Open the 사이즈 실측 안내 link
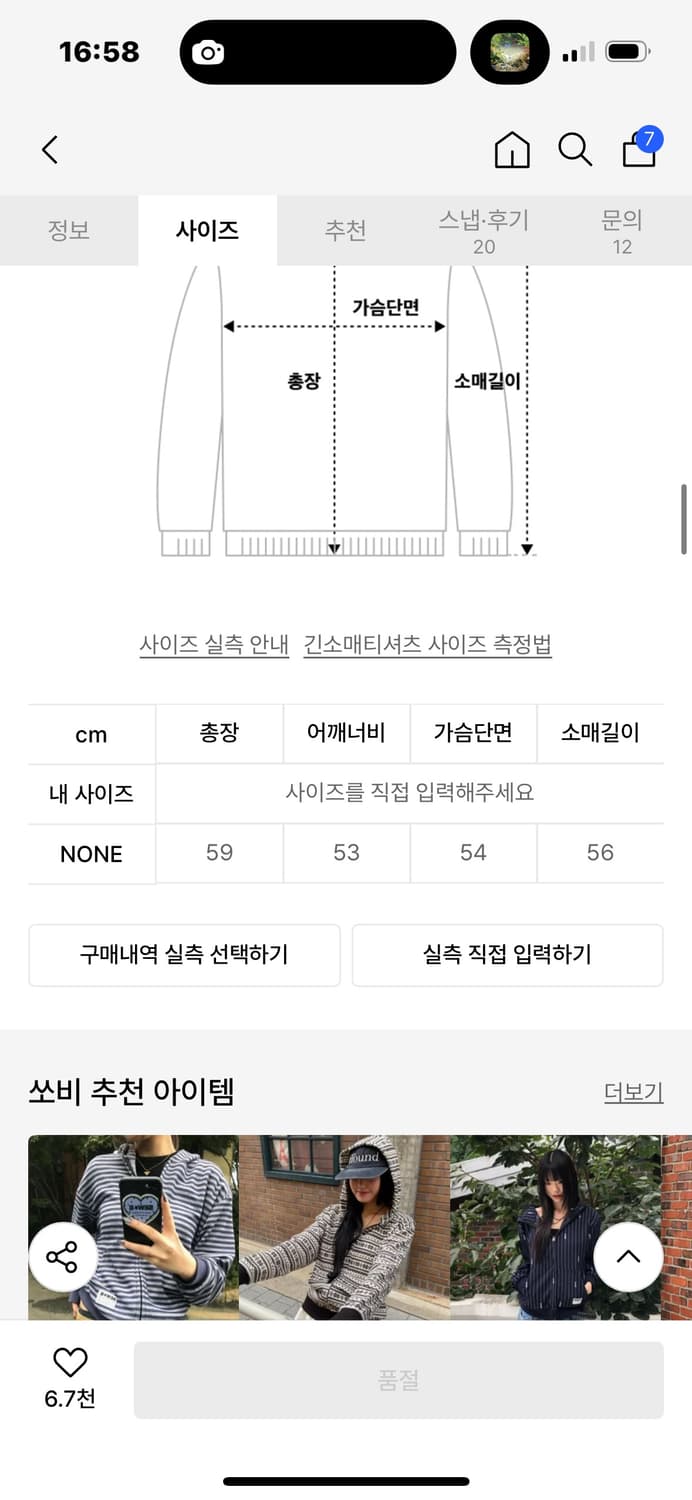This screenshot has height=1500, width=692. pos(216,645)
